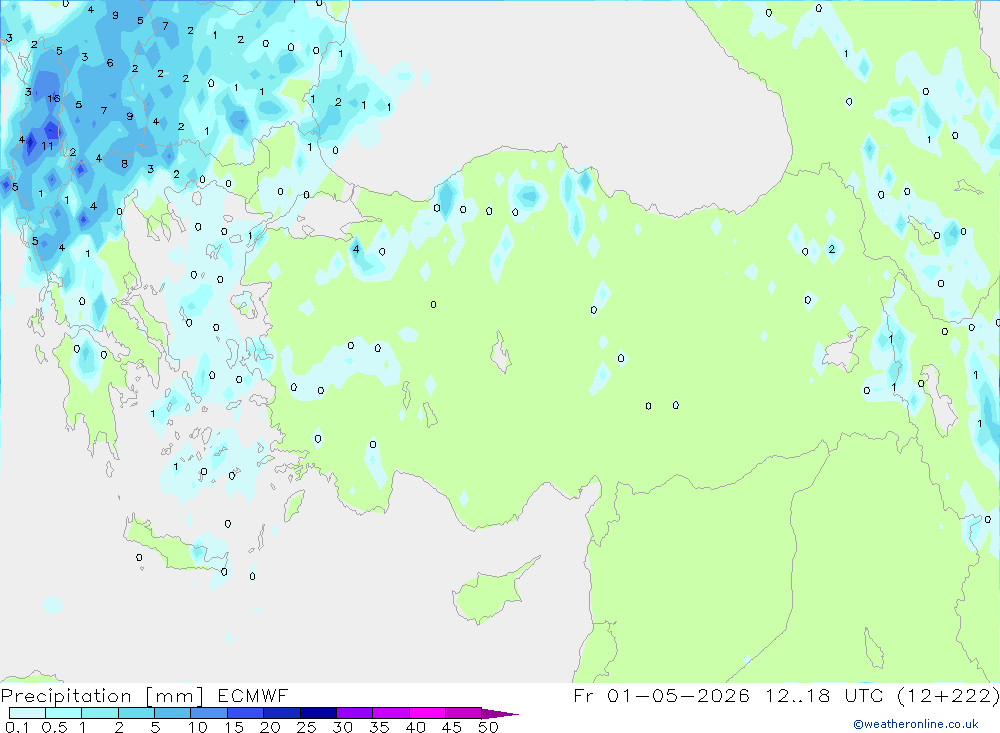Click the legend label '35'
The height and width of the screenshot is (733, 1000).
[379, 727]
